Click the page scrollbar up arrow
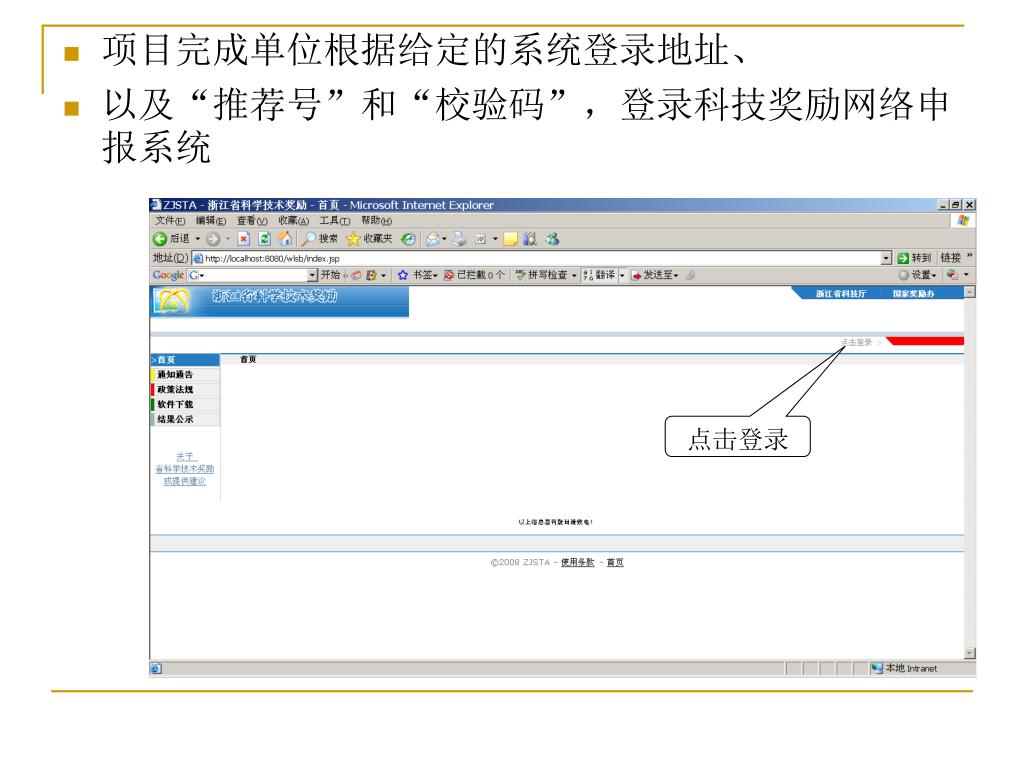 (x=970, y=293)
